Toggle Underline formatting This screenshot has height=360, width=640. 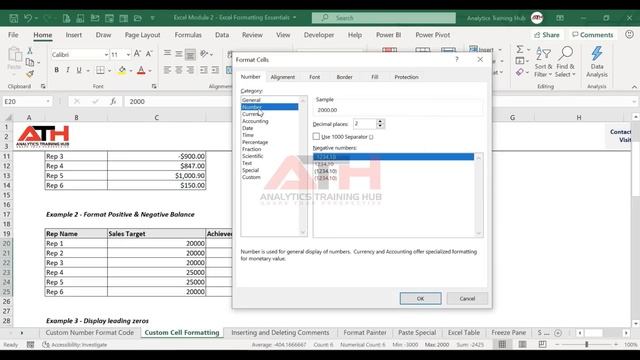[x=79, y=70]
